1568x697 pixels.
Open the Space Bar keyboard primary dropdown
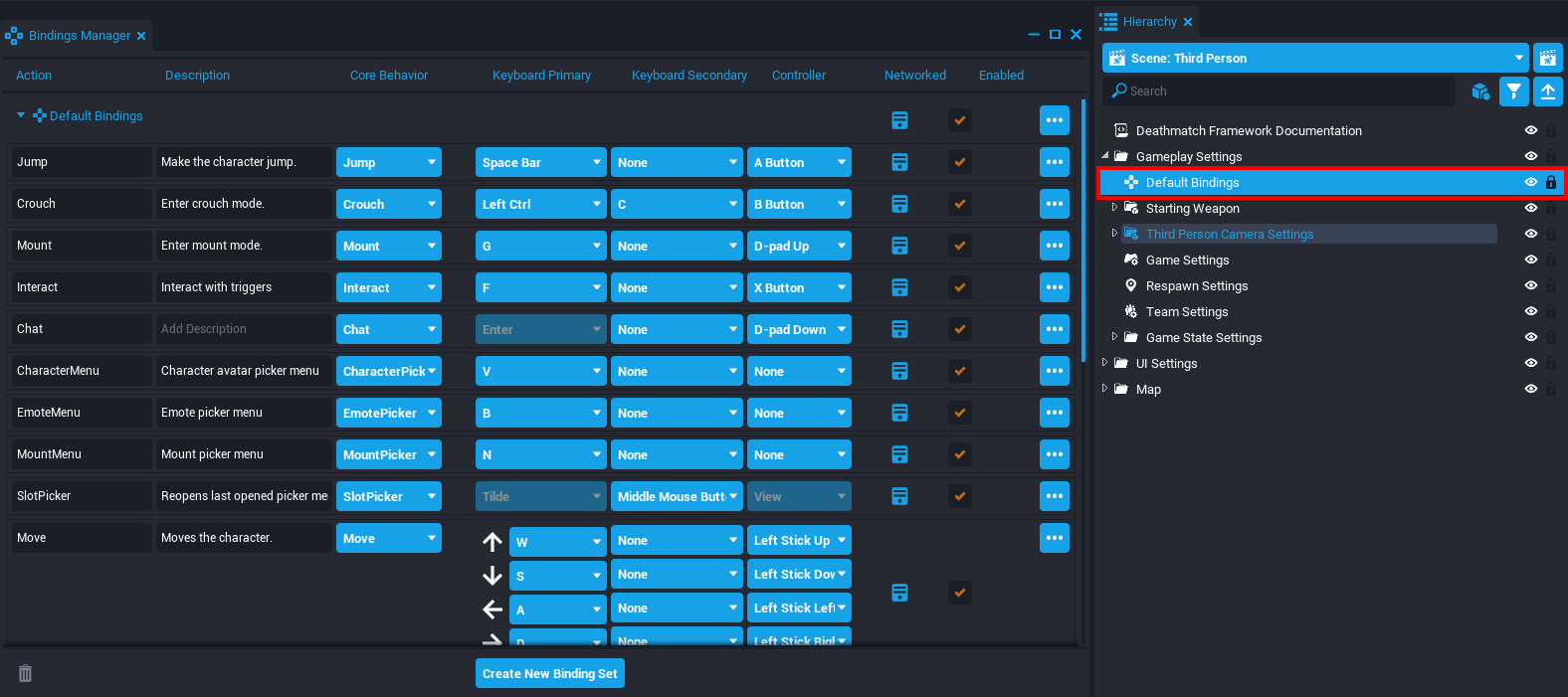(x=540, y=162)
